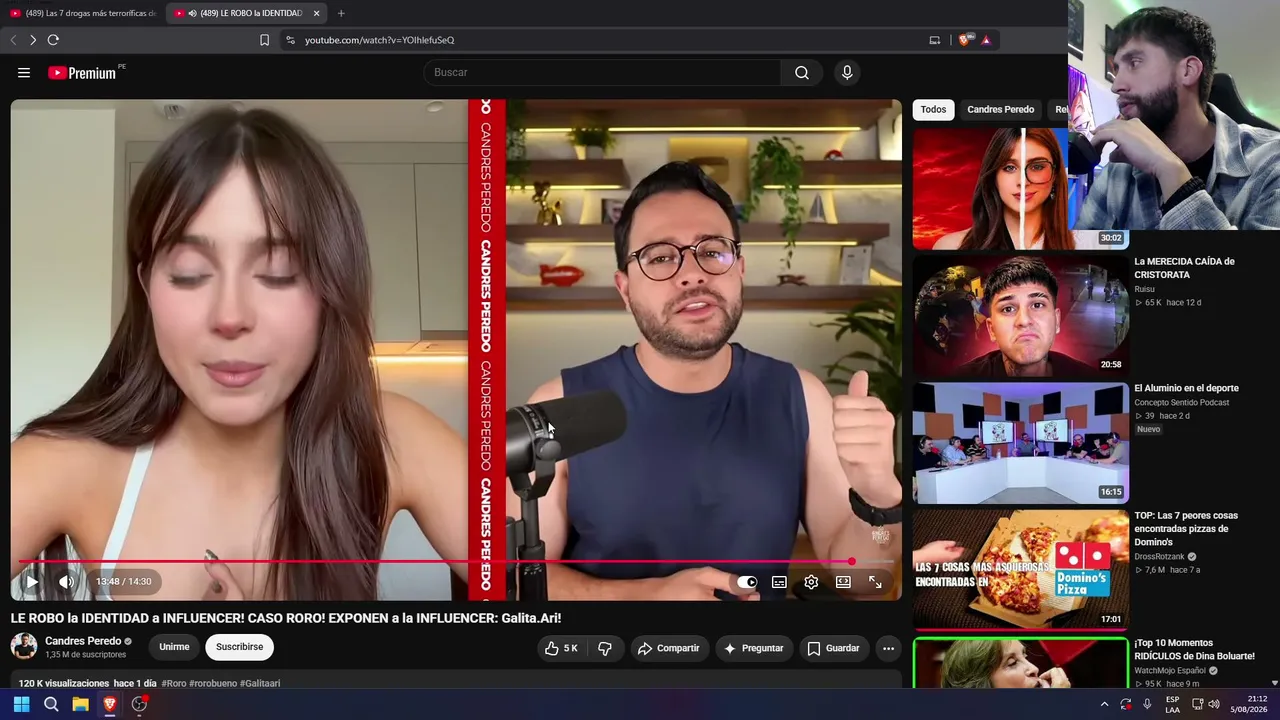Like the video with 5 K likes

coord(561,648)
